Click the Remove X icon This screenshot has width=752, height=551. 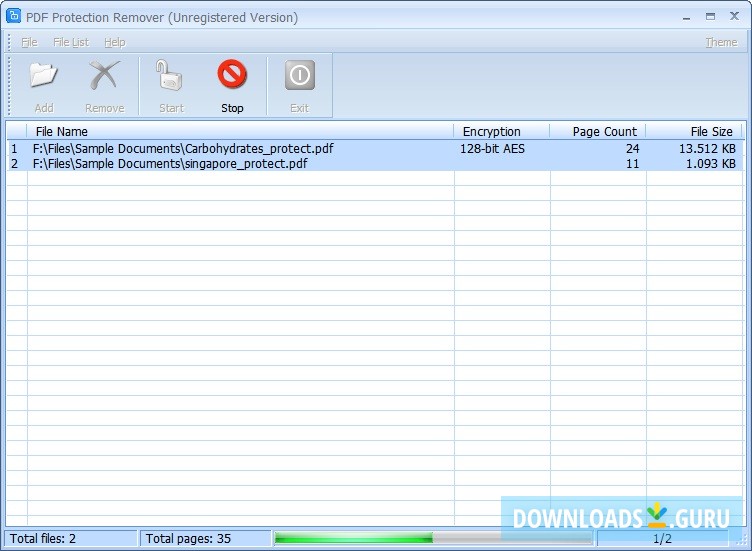[x=104, y=75]
